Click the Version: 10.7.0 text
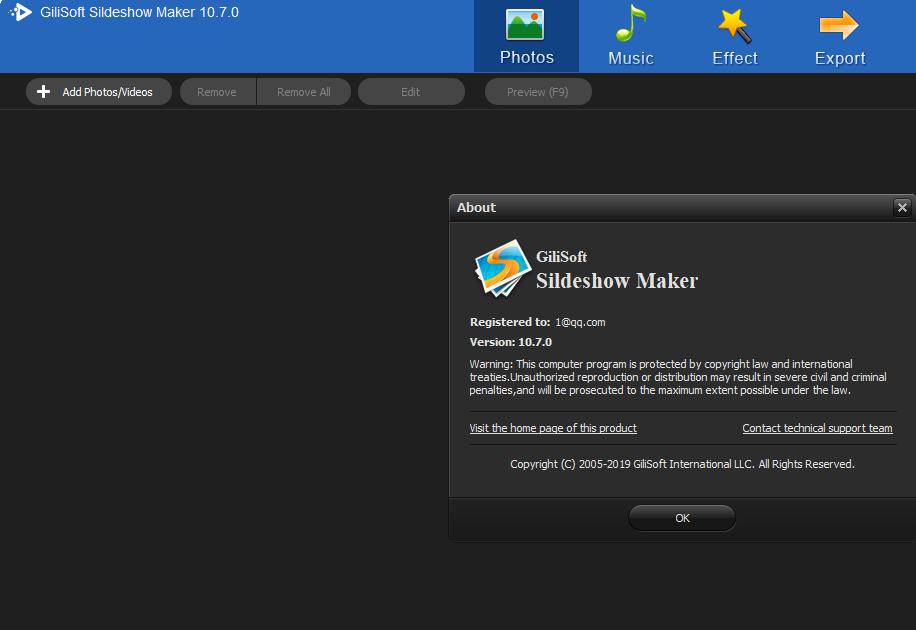This screenshot has height=630, width=916. tap(511, 342)
